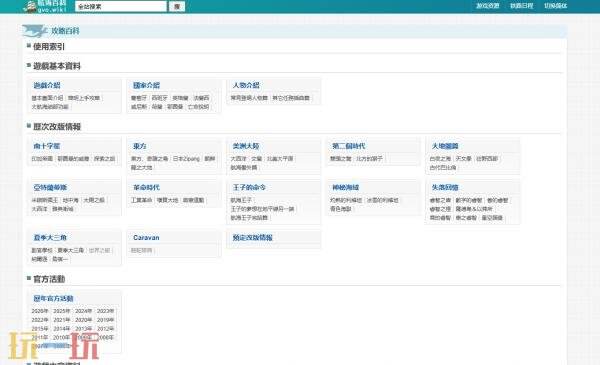Screen dimensions: 600x365
Task: Open the 人物介紹 card heading
Action: 246,85
